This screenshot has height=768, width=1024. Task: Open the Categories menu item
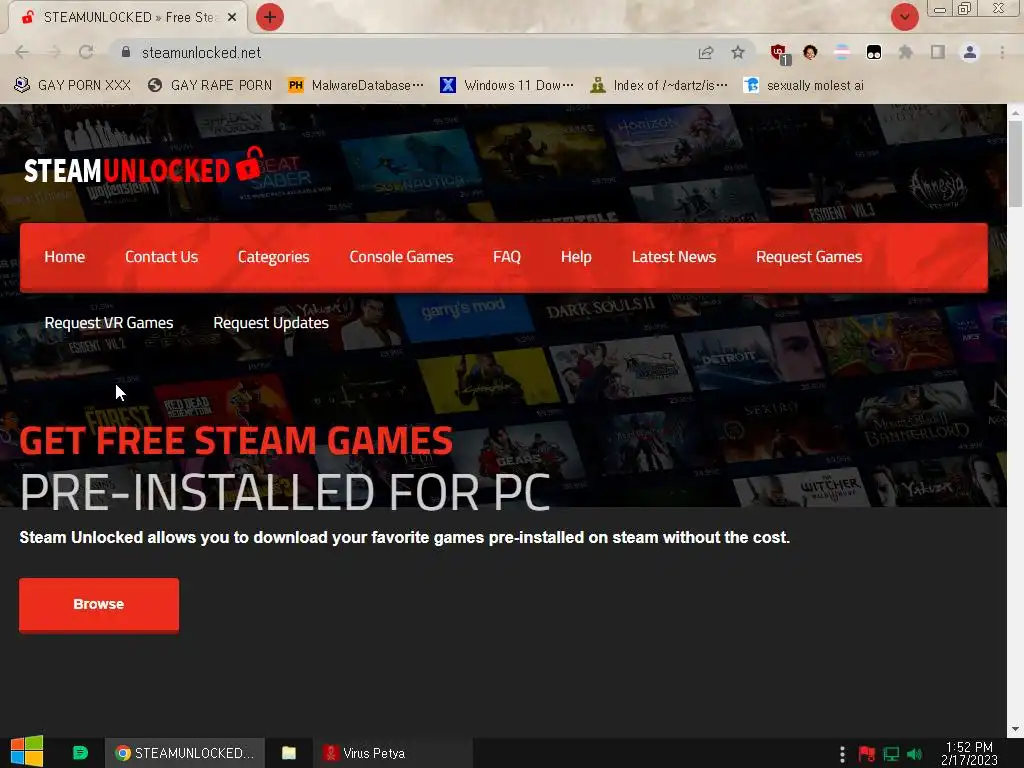tap(274, 257)
